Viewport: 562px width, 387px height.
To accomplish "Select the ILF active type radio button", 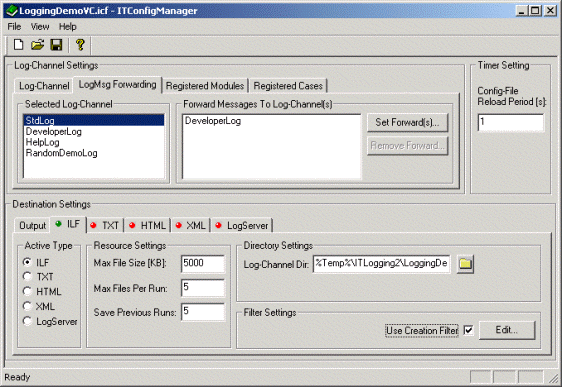I will (x=27, y=262).
